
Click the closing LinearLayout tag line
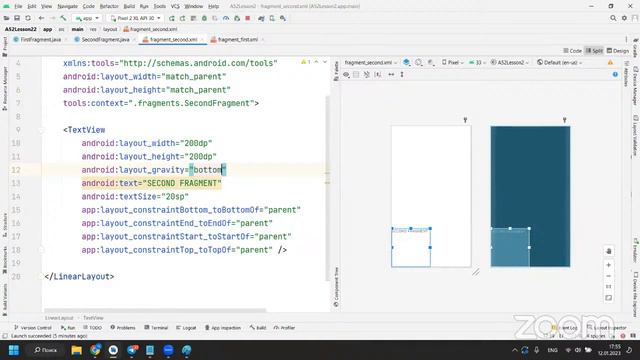click(79, 277)
